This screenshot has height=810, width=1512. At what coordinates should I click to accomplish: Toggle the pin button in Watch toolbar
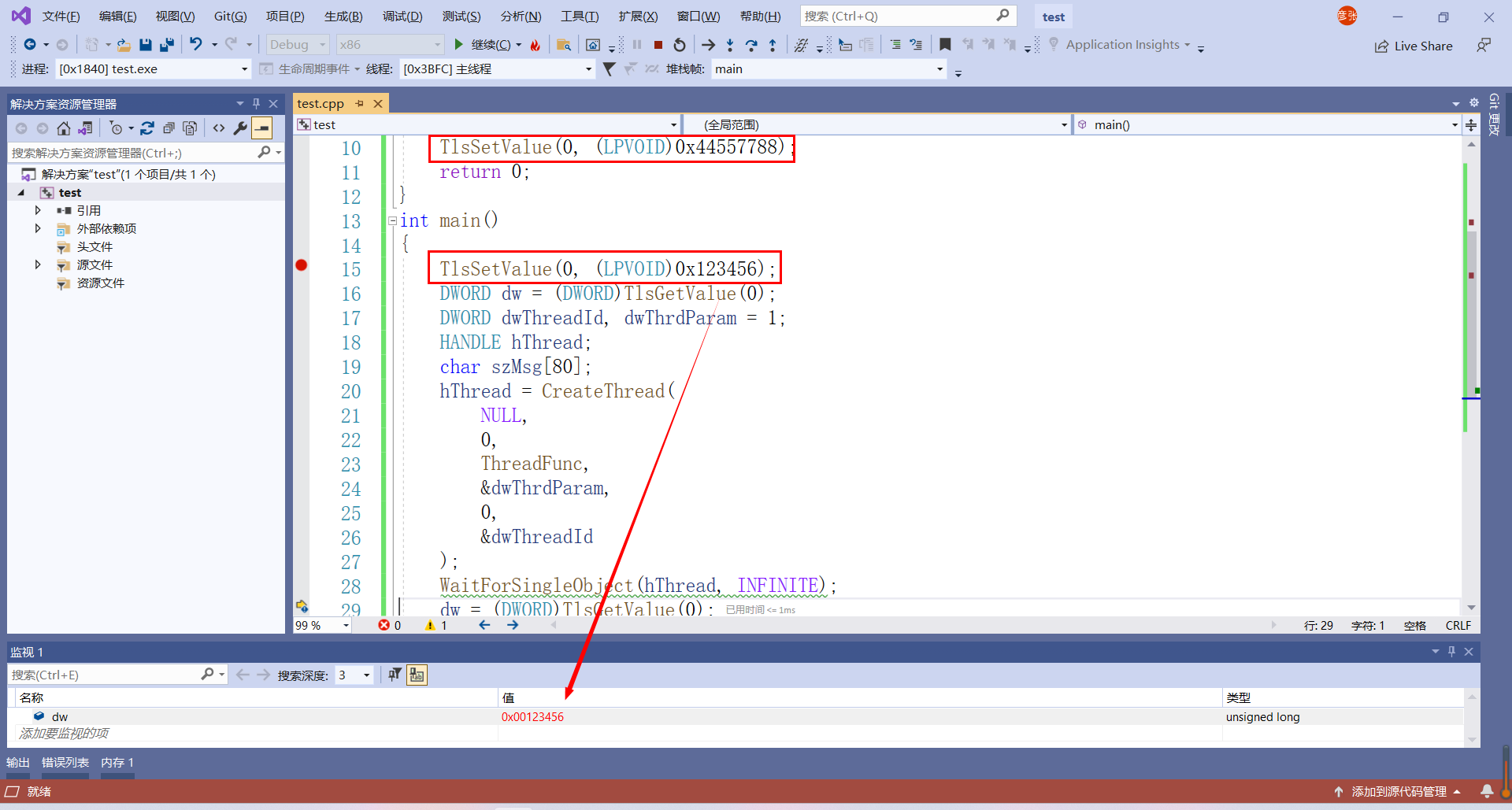[395, 675]
